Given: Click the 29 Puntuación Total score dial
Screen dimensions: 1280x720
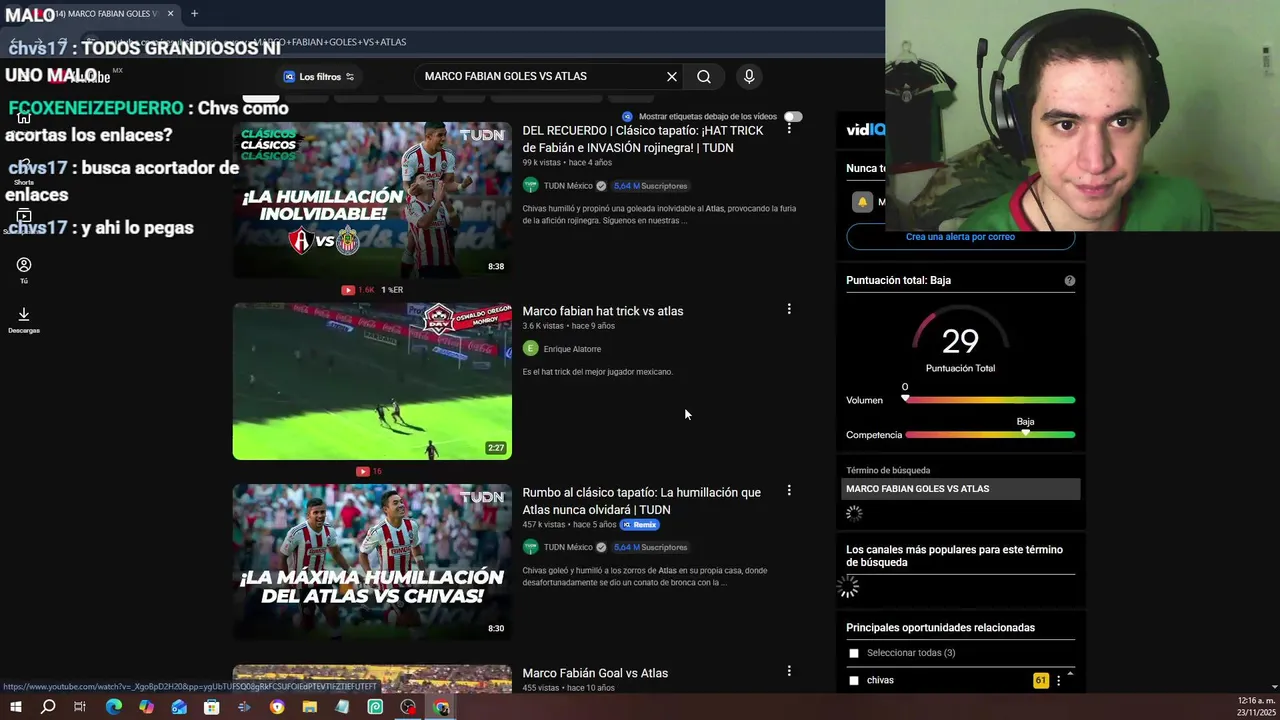Looking at the screenshot, I should click(960, 342).
